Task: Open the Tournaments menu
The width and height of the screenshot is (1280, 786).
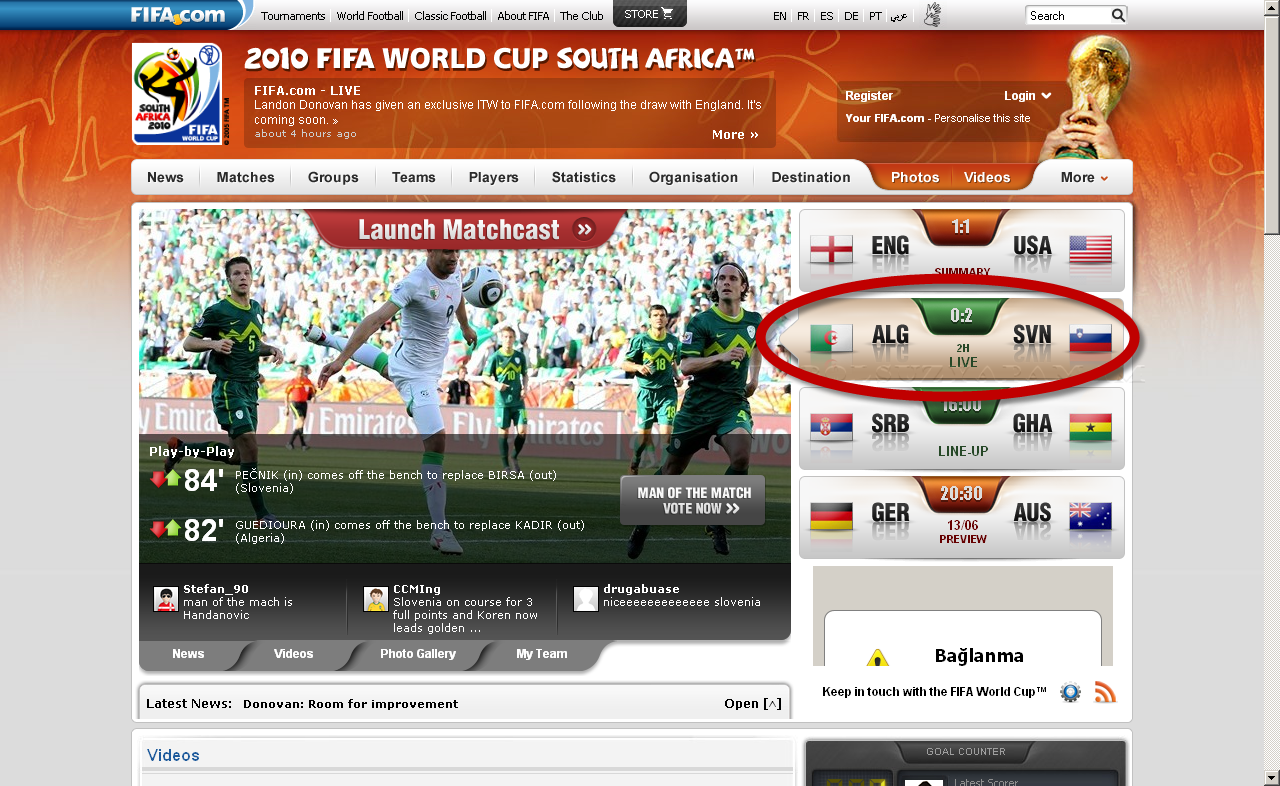Action: click(293, 16)
